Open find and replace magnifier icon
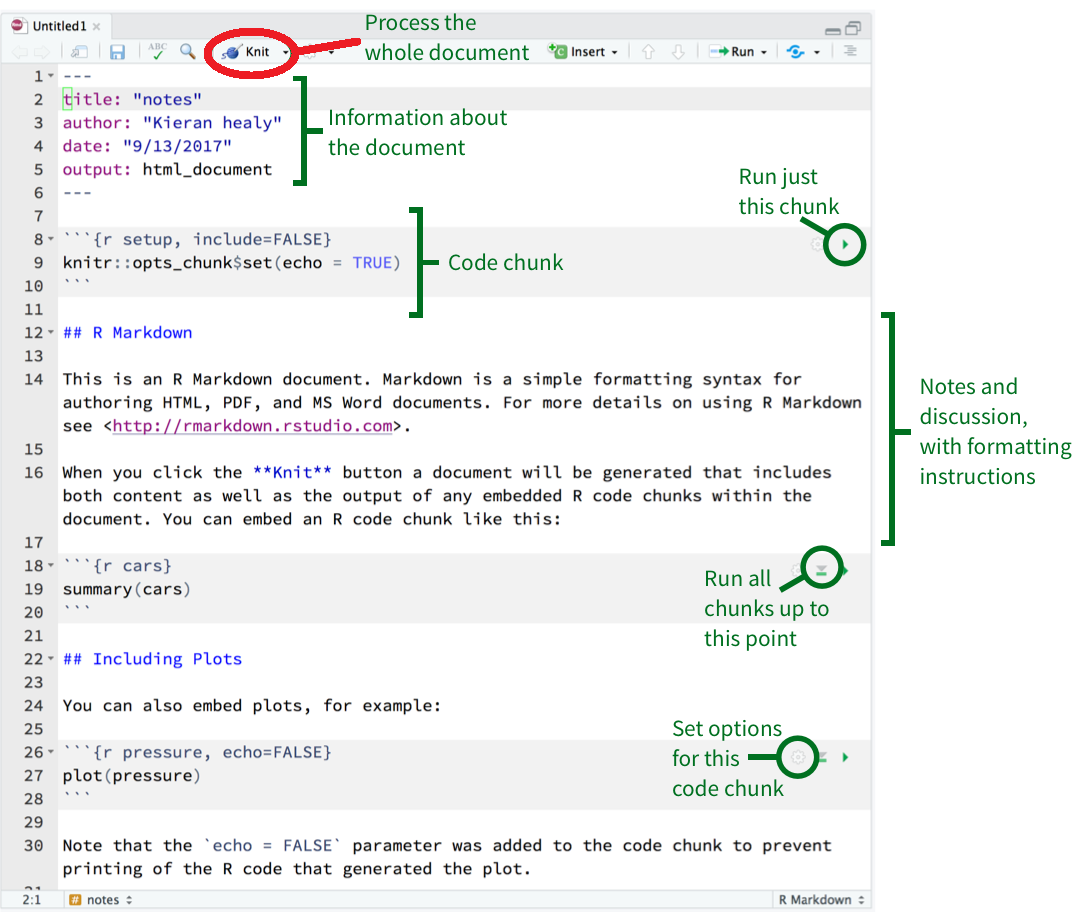The width and height of the screenshot is (1073, 913). pyautogui.click(x=187, y=51)
